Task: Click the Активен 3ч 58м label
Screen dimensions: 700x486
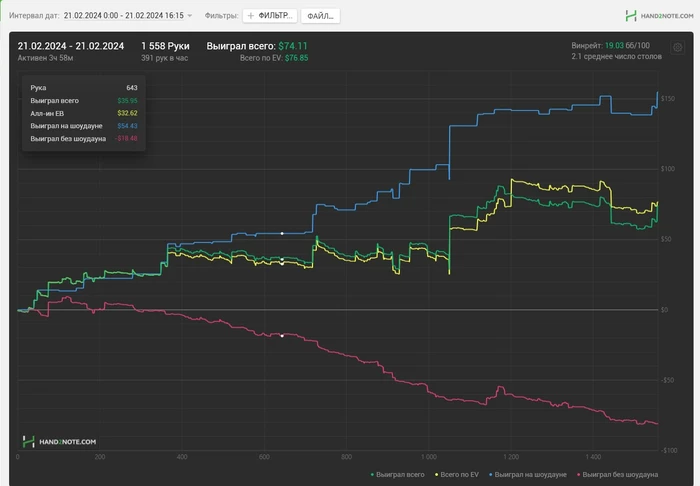Action: [46, 58]
